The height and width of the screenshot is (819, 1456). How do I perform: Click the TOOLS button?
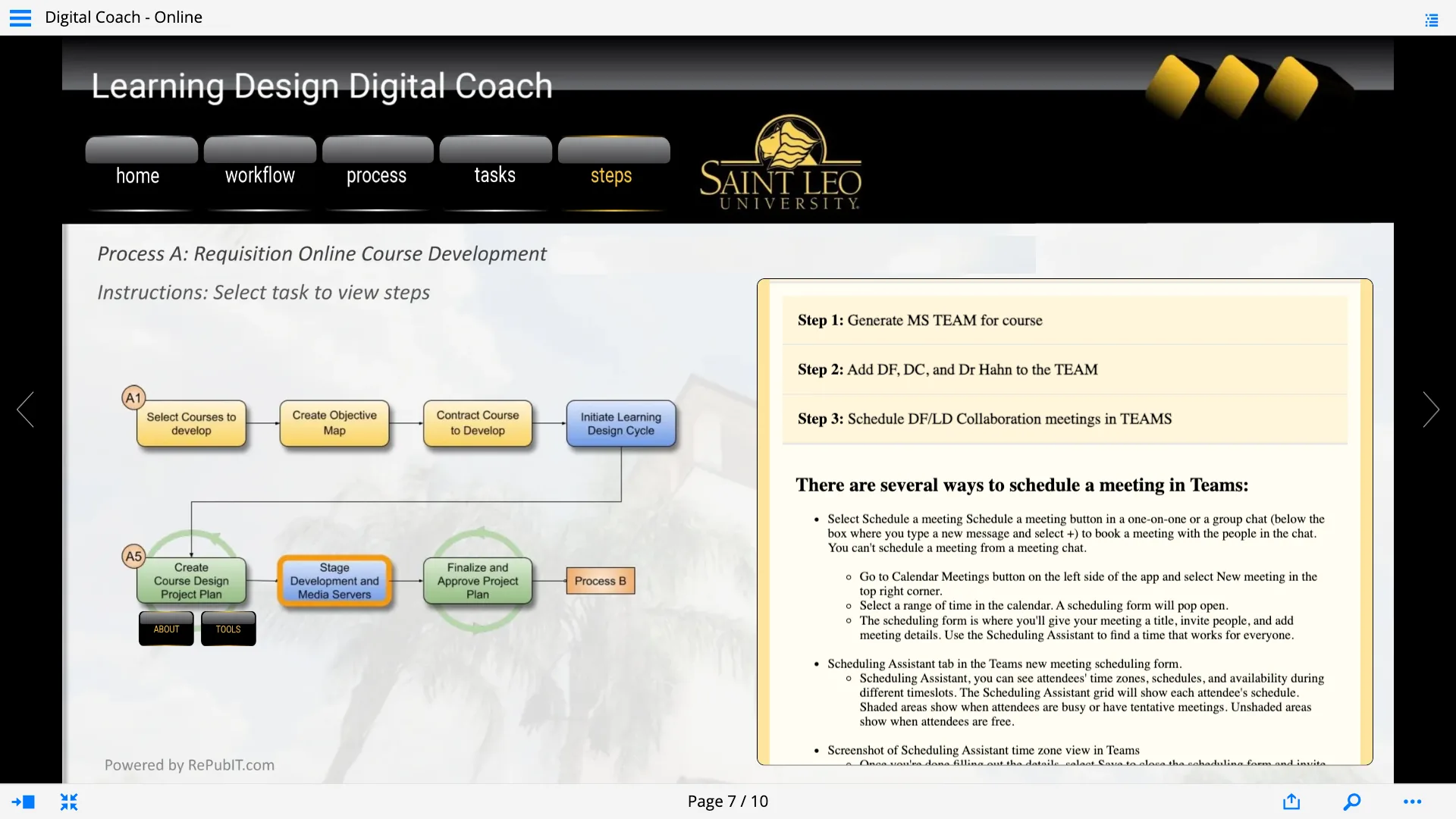point(228,629)
